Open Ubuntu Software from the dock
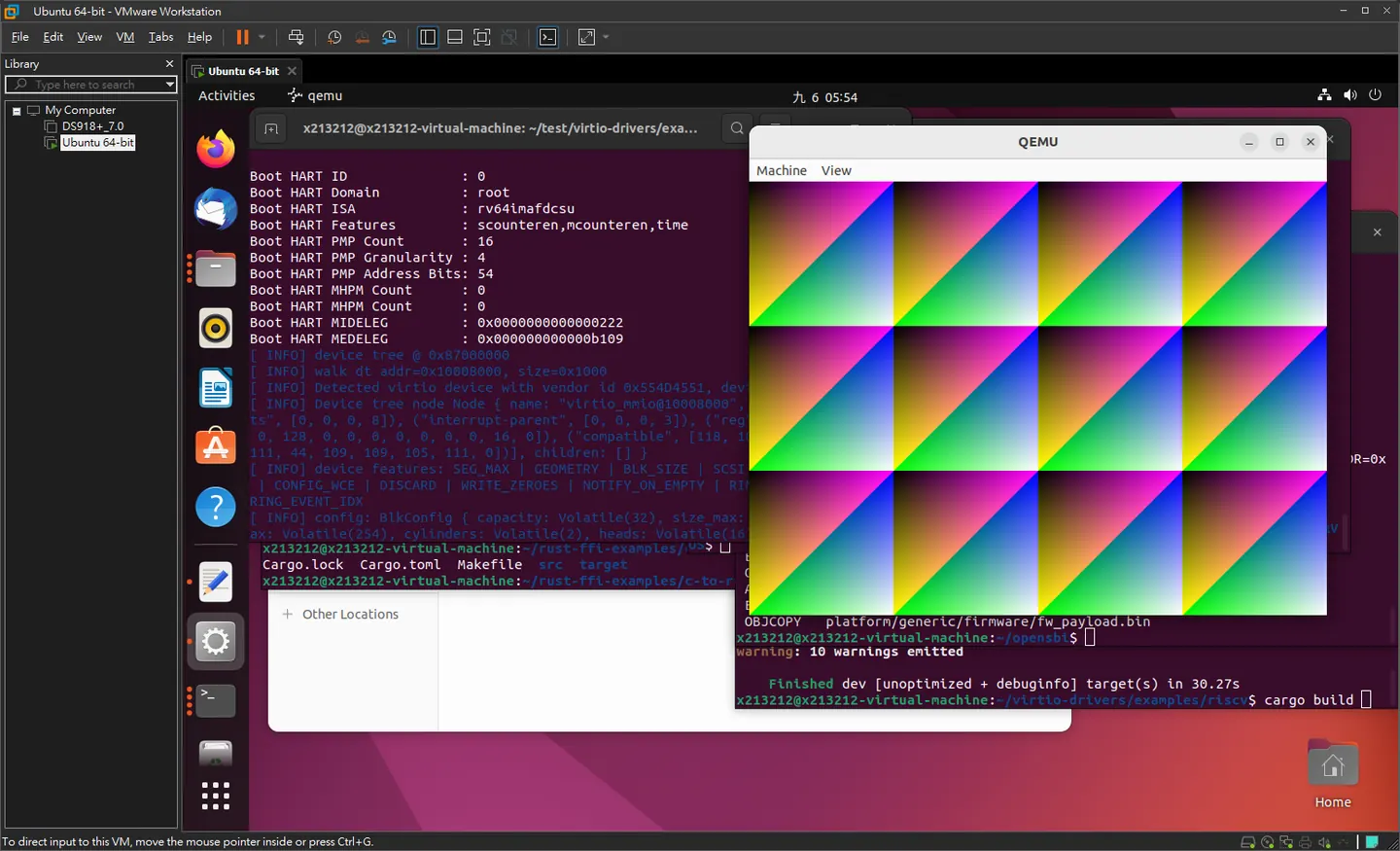The image size is (1400, 851). [216, 446]
